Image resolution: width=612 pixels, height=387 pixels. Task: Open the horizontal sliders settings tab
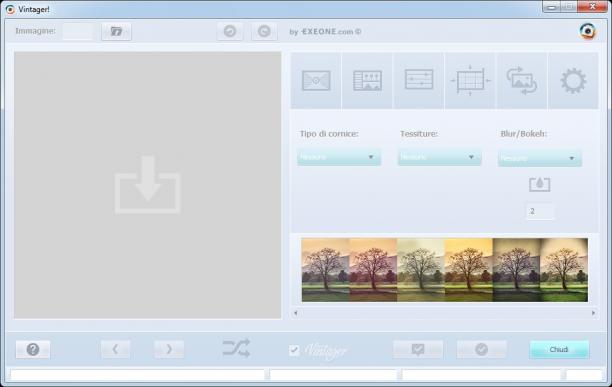419,81
